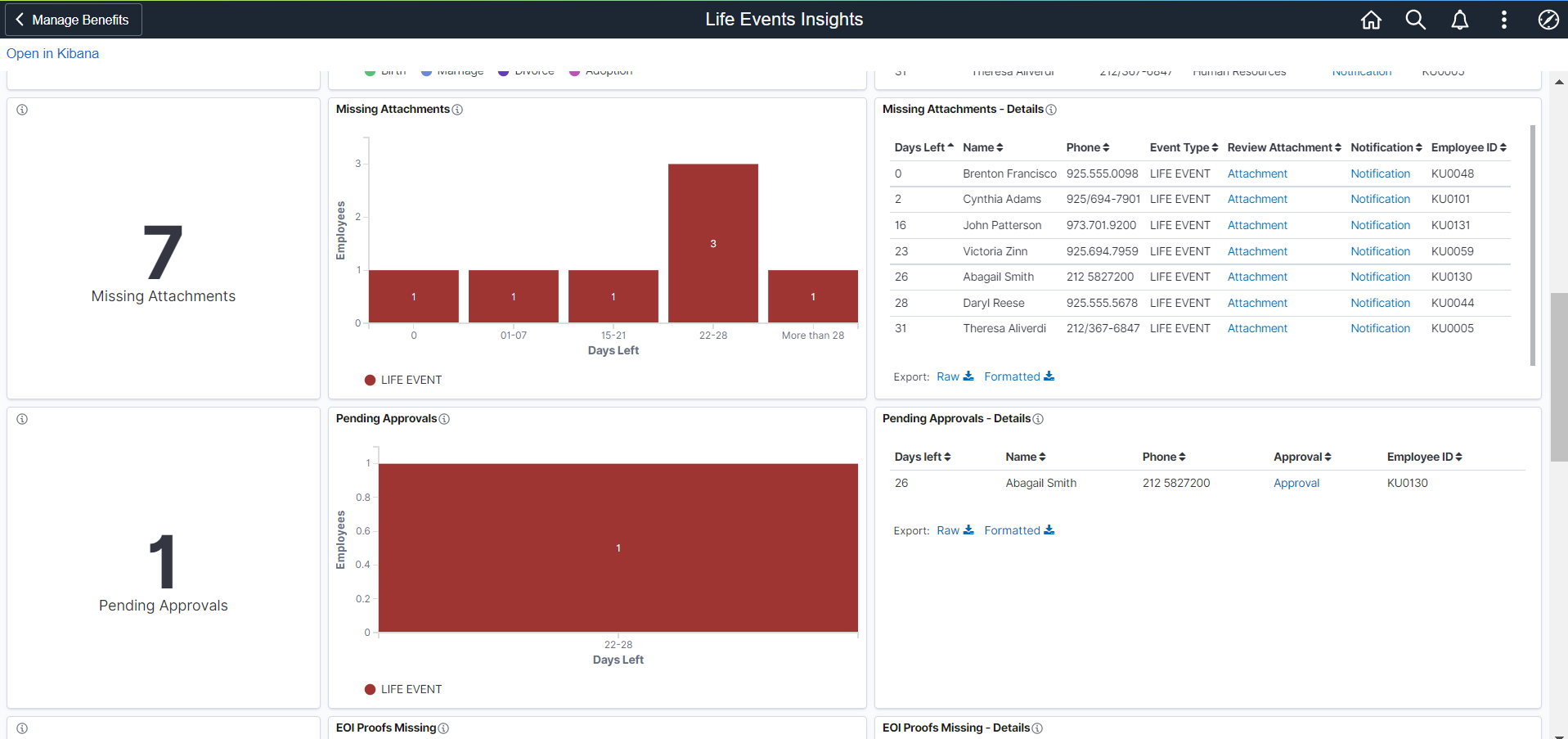This screenshot has width=1568, height=739.
Task: Open in Kibana link
Action: [x=52, y=53]
